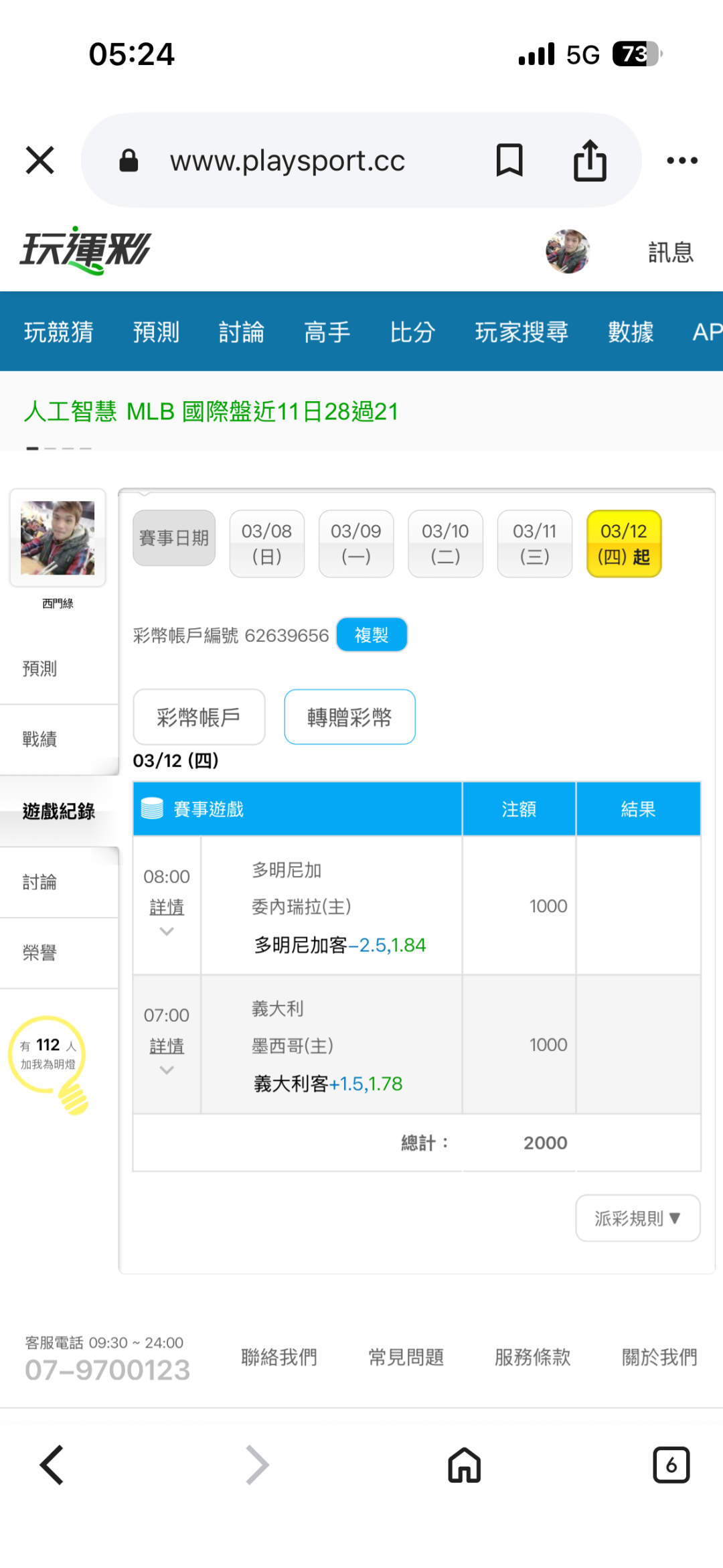Open the profile avatar in header
Image resolution: width=723 pixels, height=1568 pixels.
[568, 252]
